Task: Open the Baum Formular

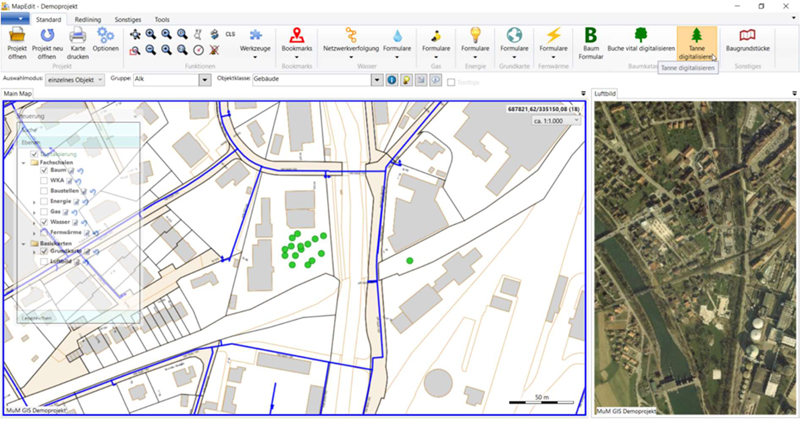Action: [591, 36]
